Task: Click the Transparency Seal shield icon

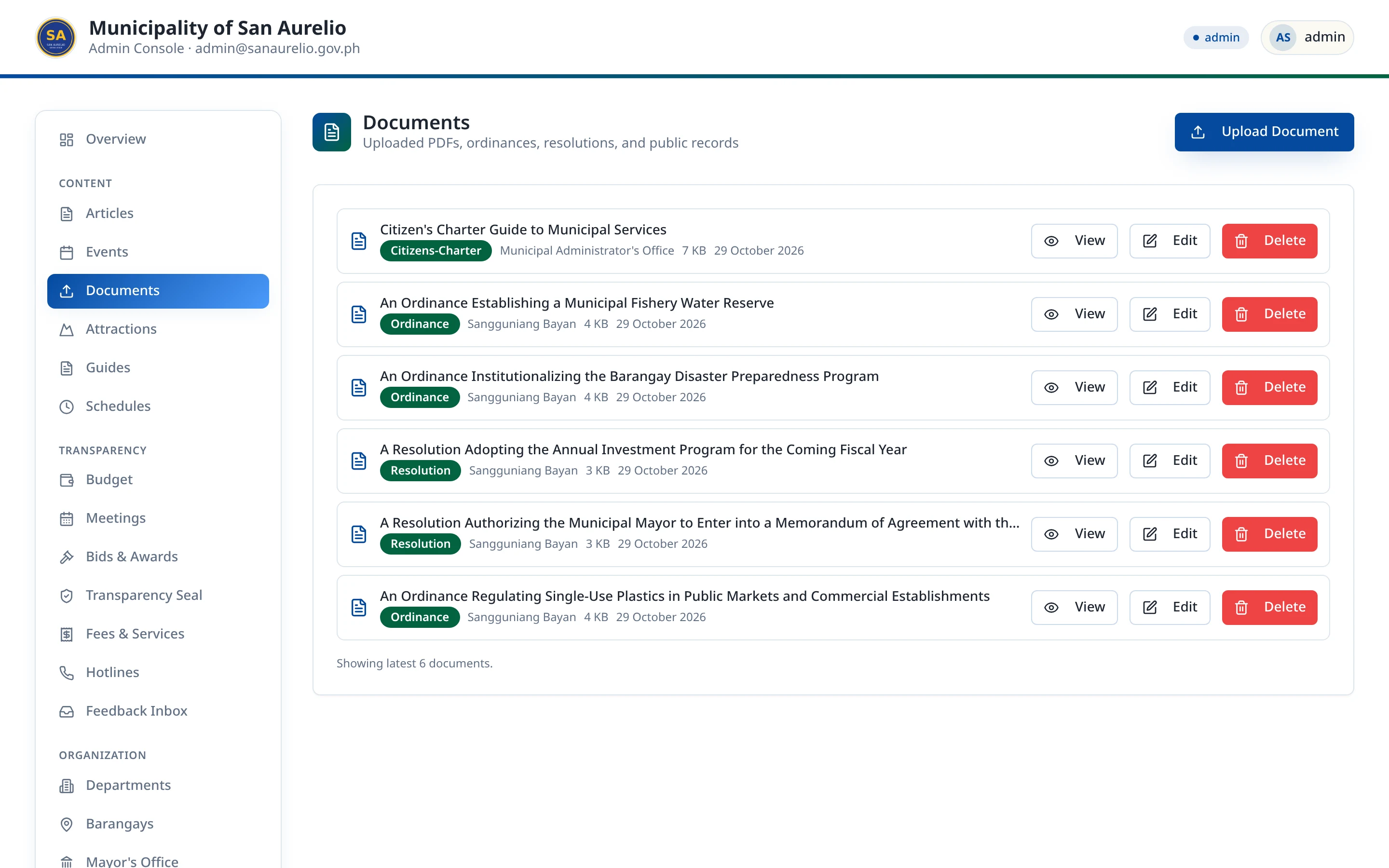Action: (67, 596)
